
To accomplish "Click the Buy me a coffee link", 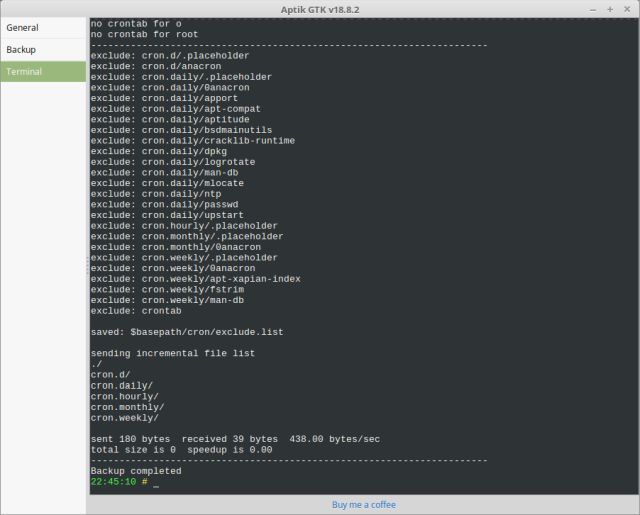I will coord(364,505).
